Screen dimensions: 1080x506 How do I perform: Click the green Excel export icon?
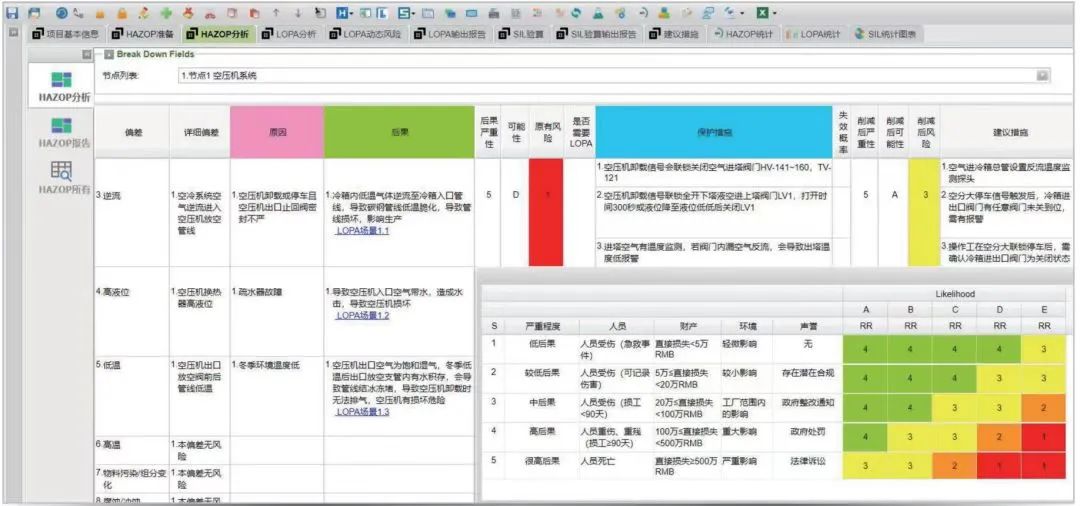point(762,13)
